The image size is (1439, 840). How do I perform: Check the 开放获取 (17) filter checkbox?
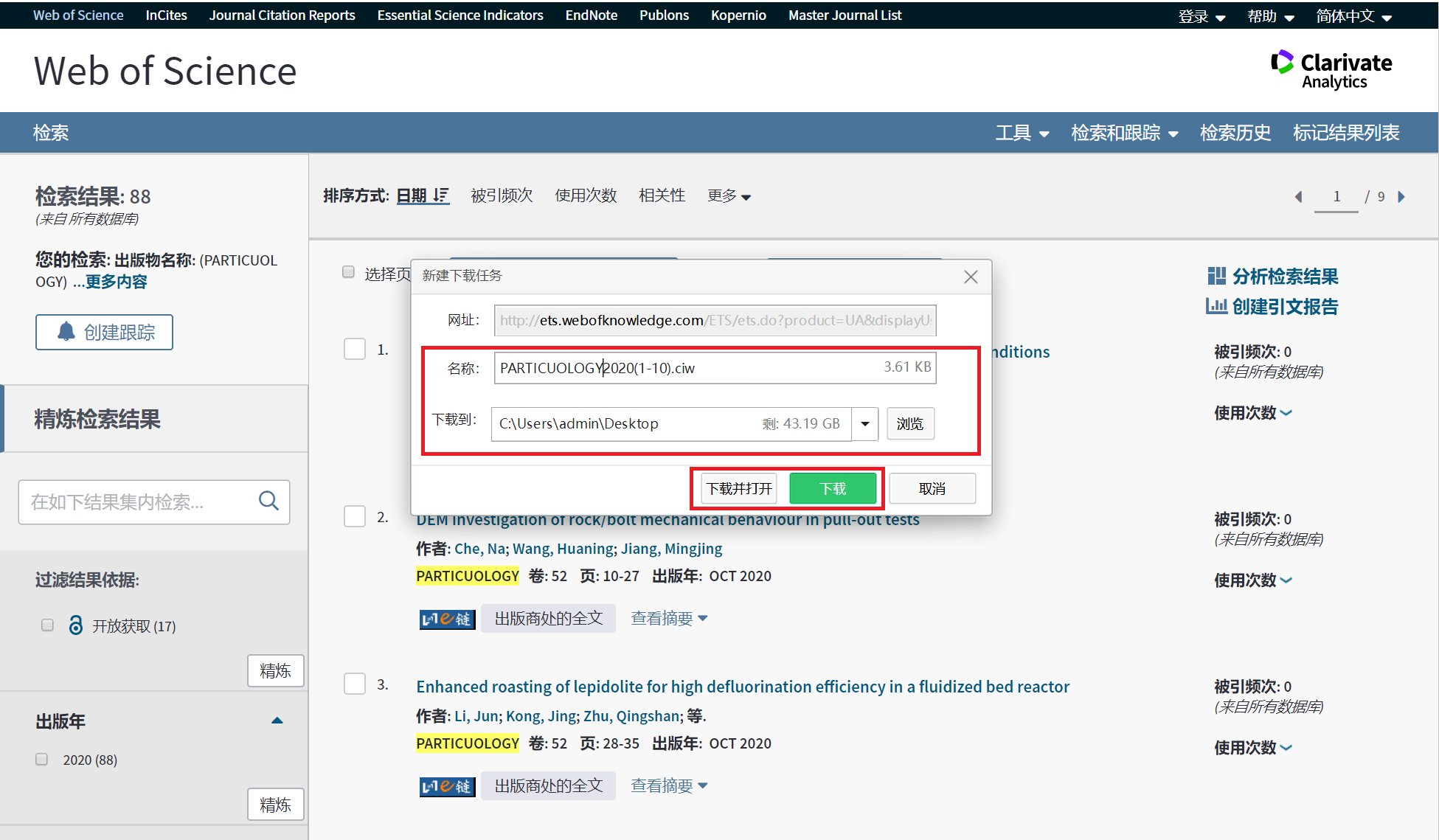click(x=48, y=625)
